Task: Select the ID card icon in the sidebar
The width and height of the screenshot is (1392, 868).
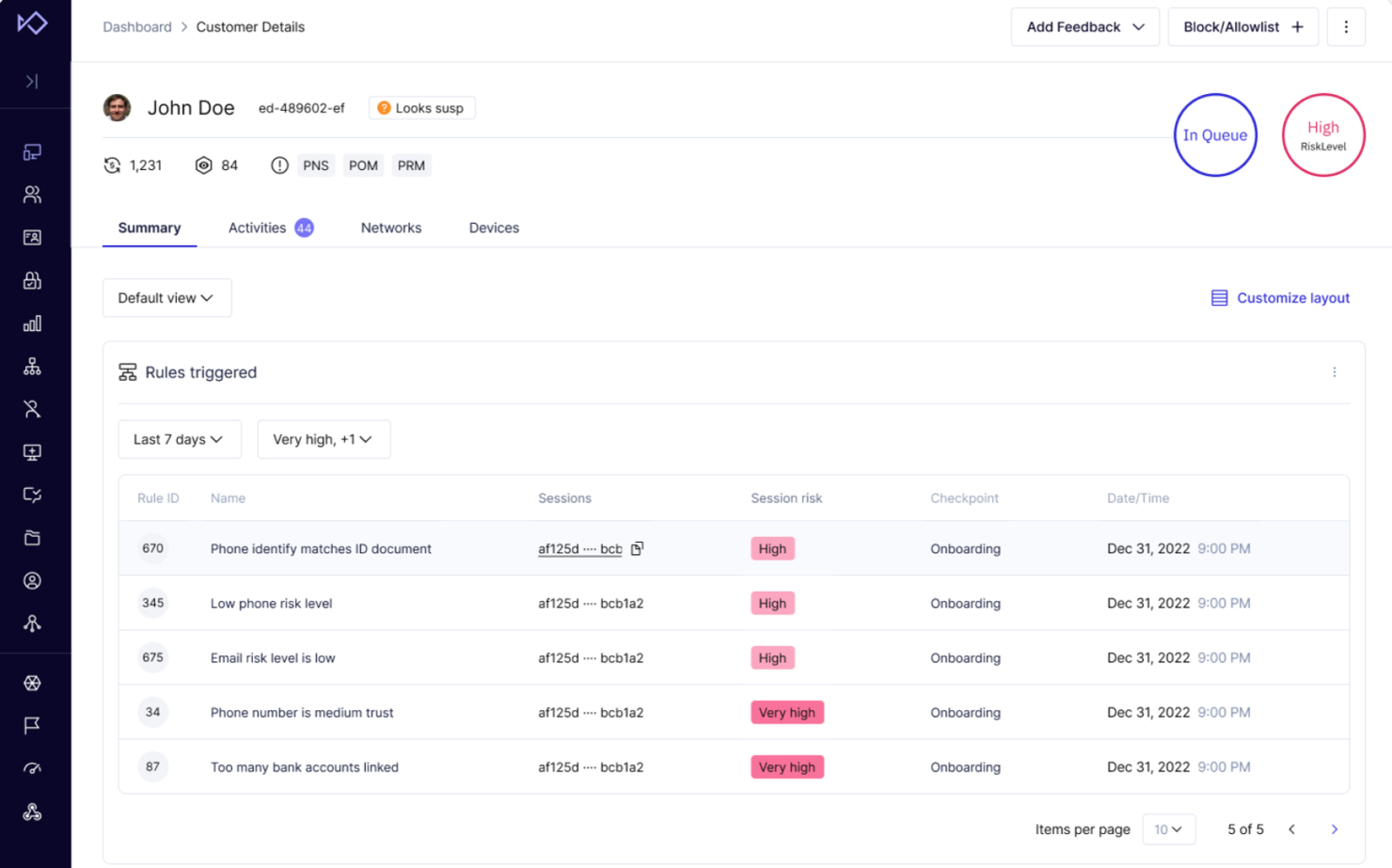Action: click(x=33, y=237)
